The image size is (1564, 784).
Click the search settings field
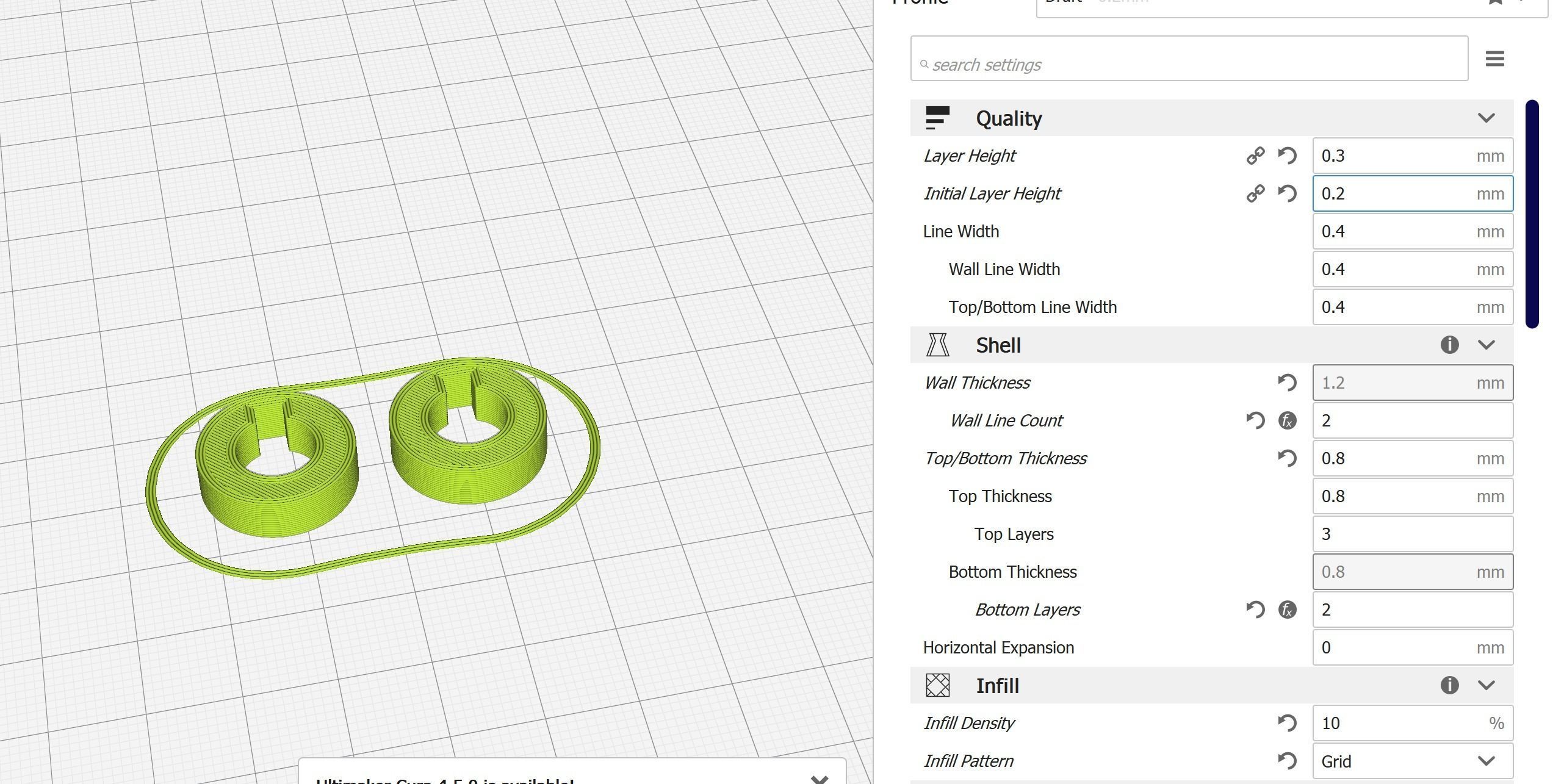click(1189, 59)
